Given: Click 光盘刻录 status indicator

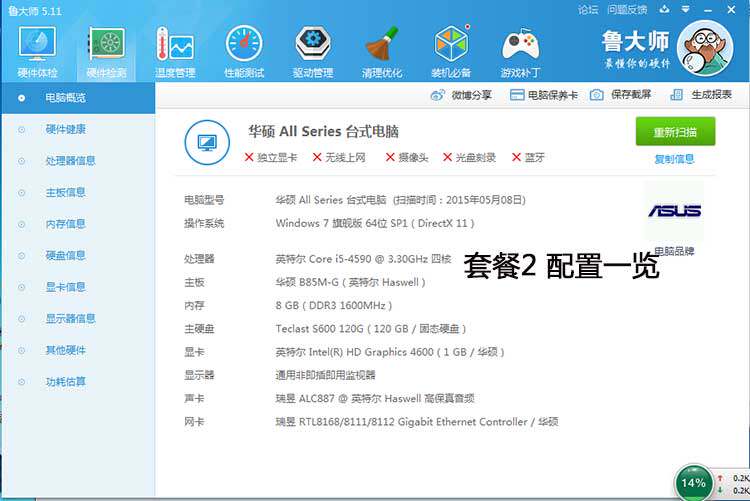Looking at the screenshot, I should tap(469, 157).
